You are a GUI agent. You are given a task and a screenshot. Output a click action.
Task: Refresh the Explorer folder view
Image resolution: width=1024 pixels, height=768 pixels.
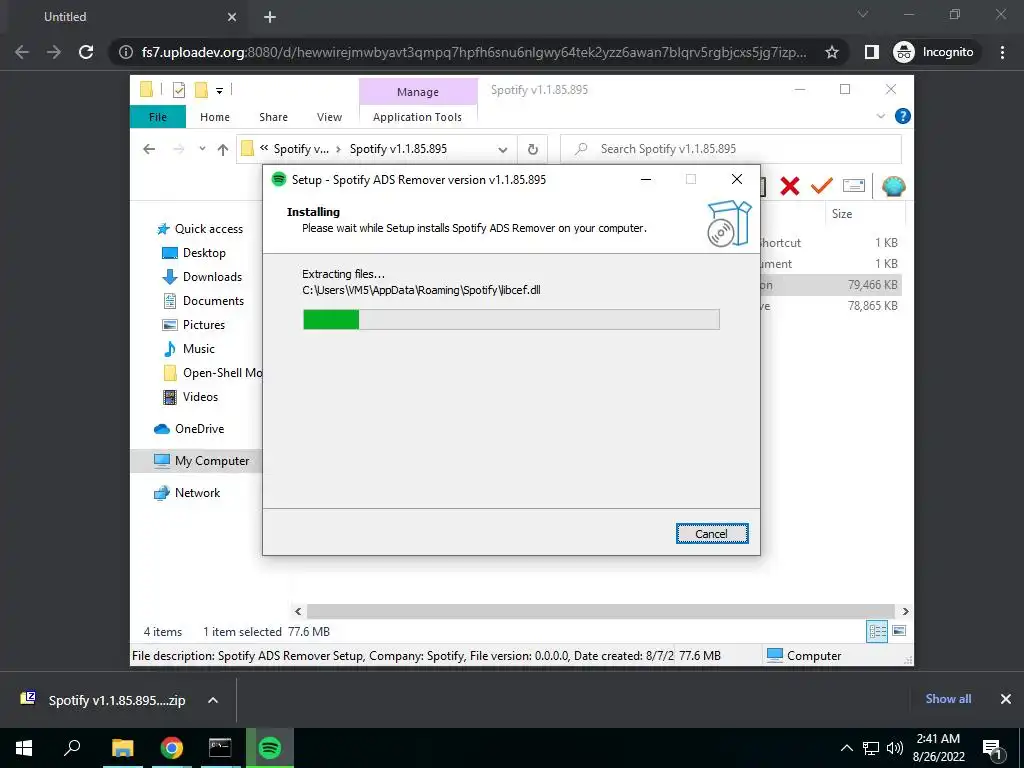point(533,150)
